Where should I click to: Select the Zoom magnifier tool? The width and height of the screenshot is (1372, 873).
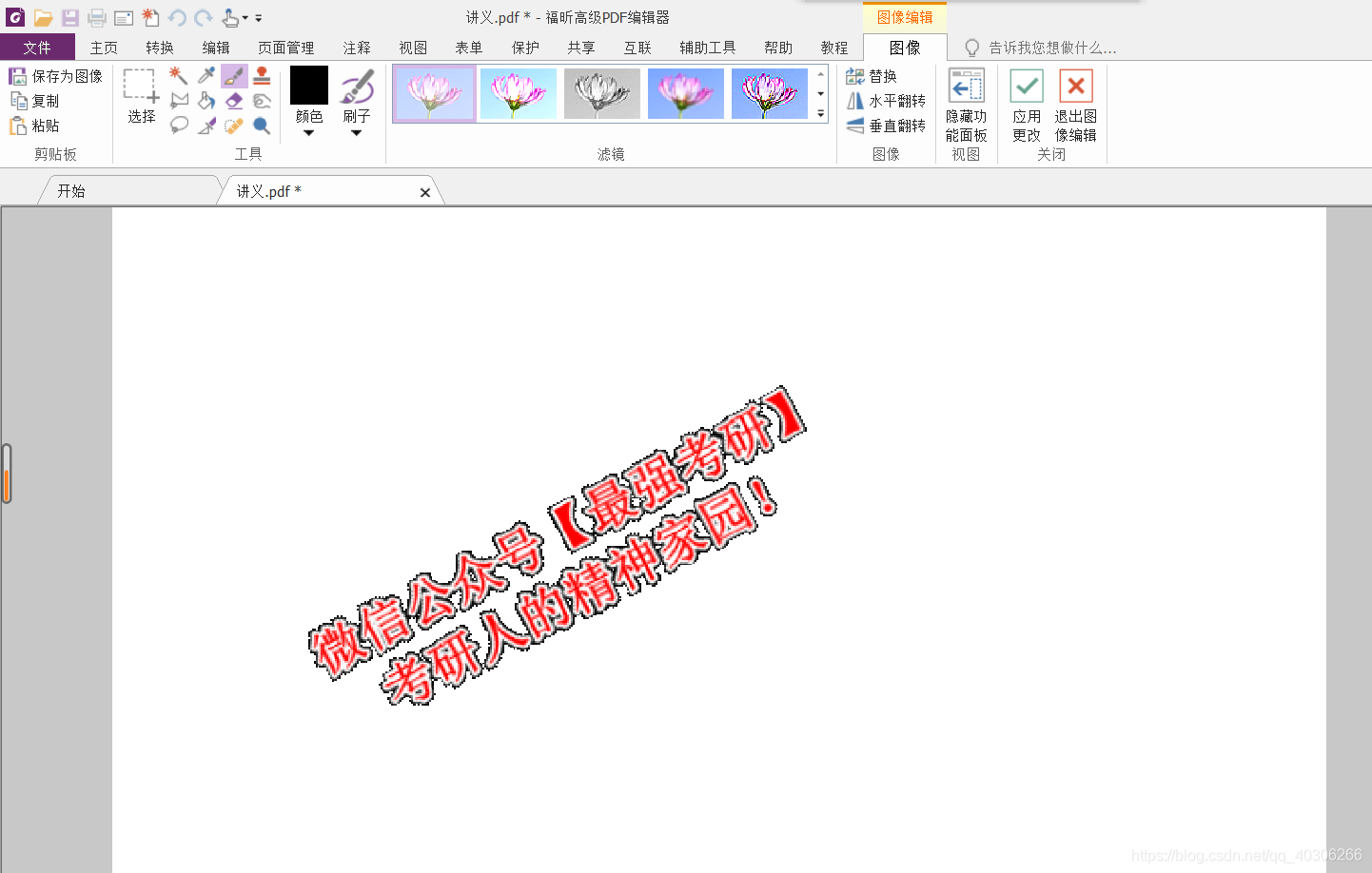(x=262, y=126)
